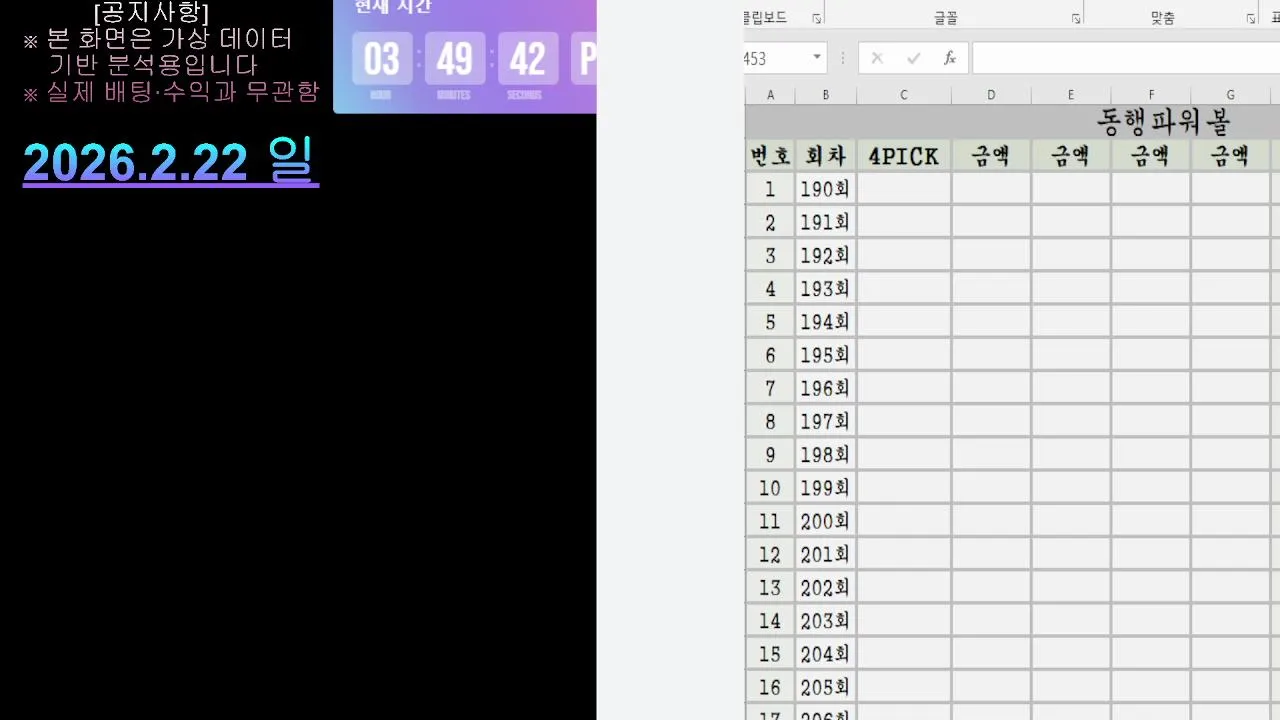The width and height of the screenshot is (1280, 720).
Task: Select column B header
Action: click(826, 95)
